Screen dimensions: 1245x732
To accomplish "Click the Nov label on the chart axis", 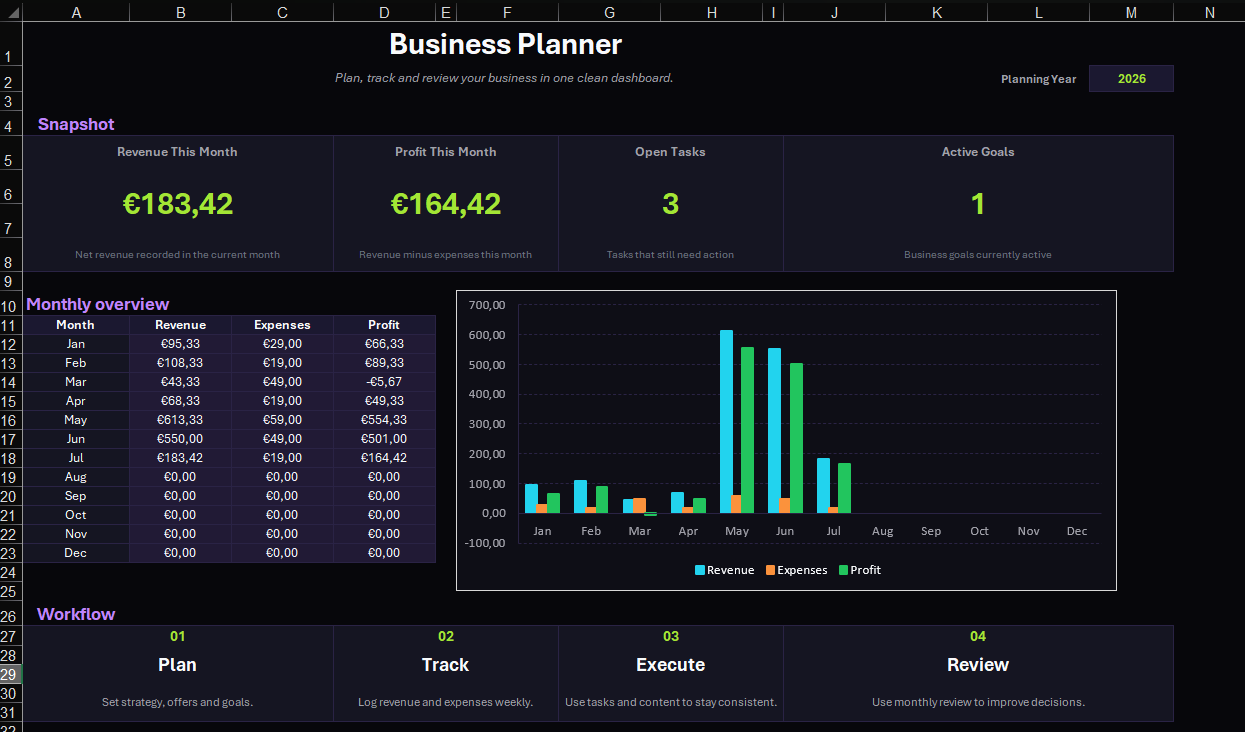I will (1028, 531).
